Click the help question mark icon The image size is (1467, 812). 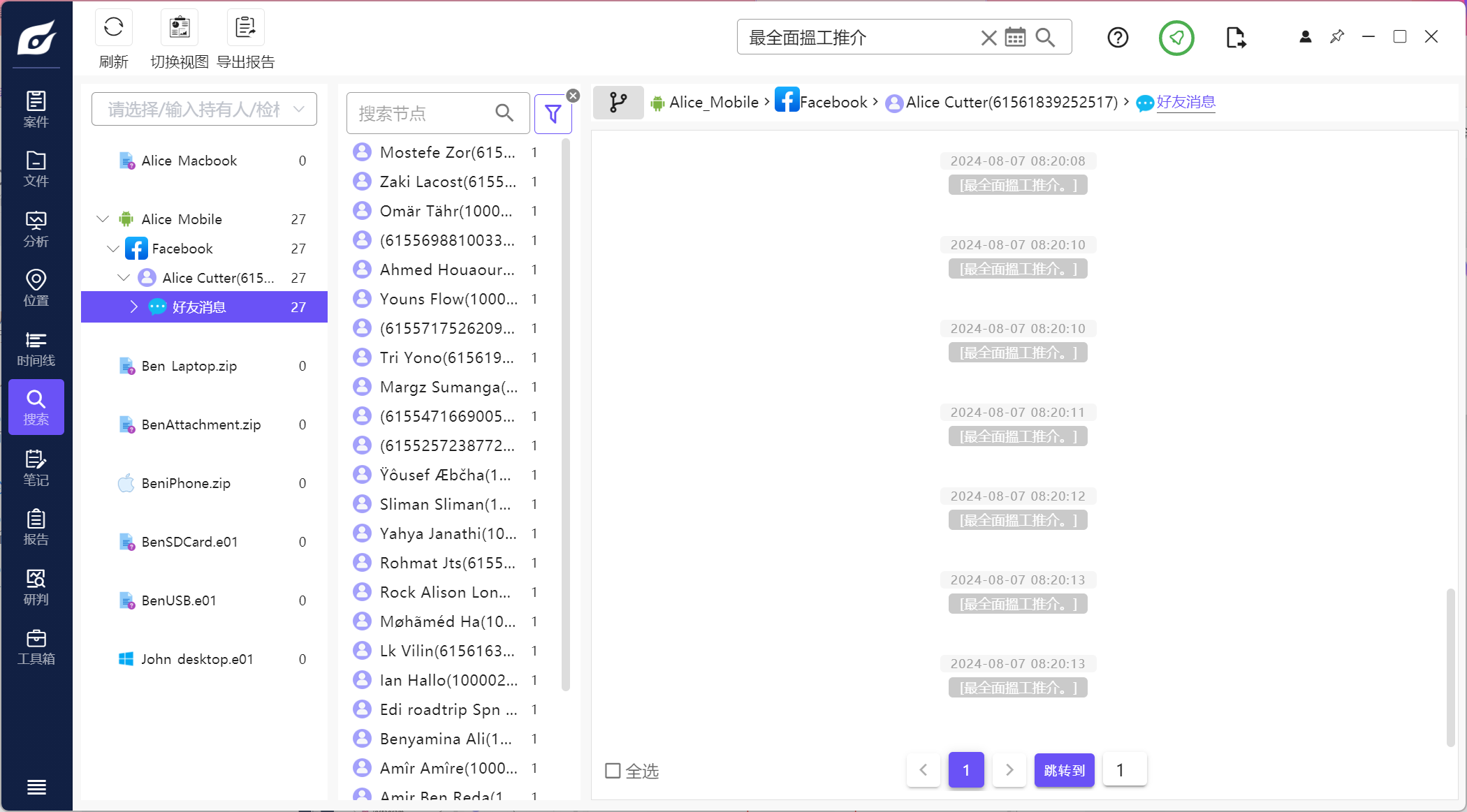[1118, 38]
